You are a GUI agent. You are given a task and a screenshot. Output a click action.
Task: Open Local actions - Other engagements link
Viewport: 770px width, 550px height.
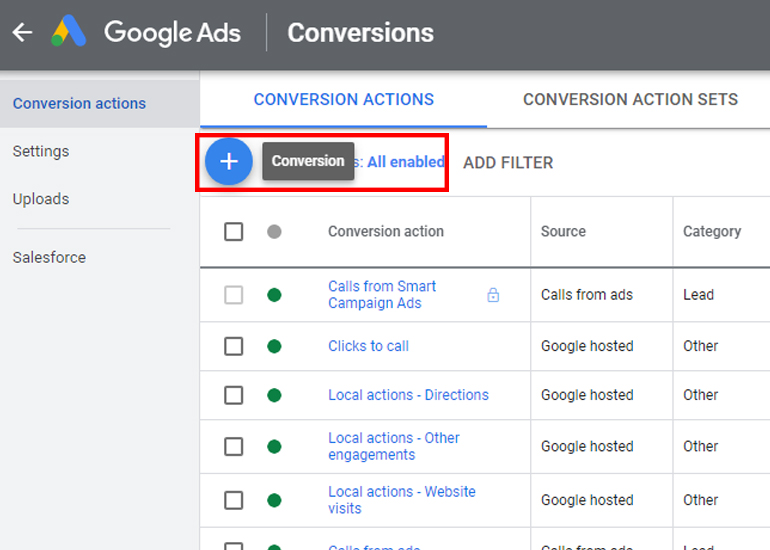click(393, 446)
